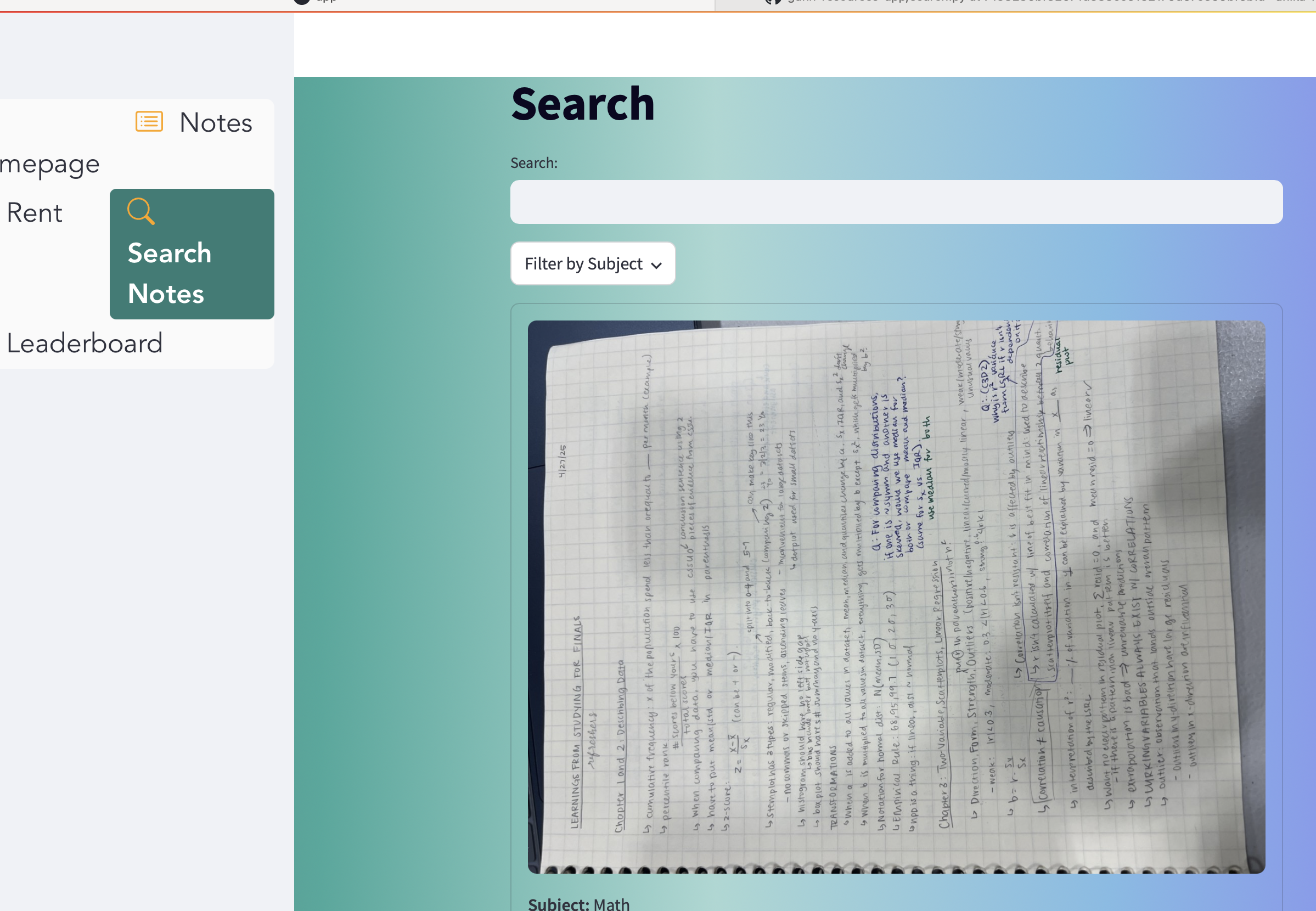
Task: Click the highlighted Search Notes button text
Action: (169, 273)
